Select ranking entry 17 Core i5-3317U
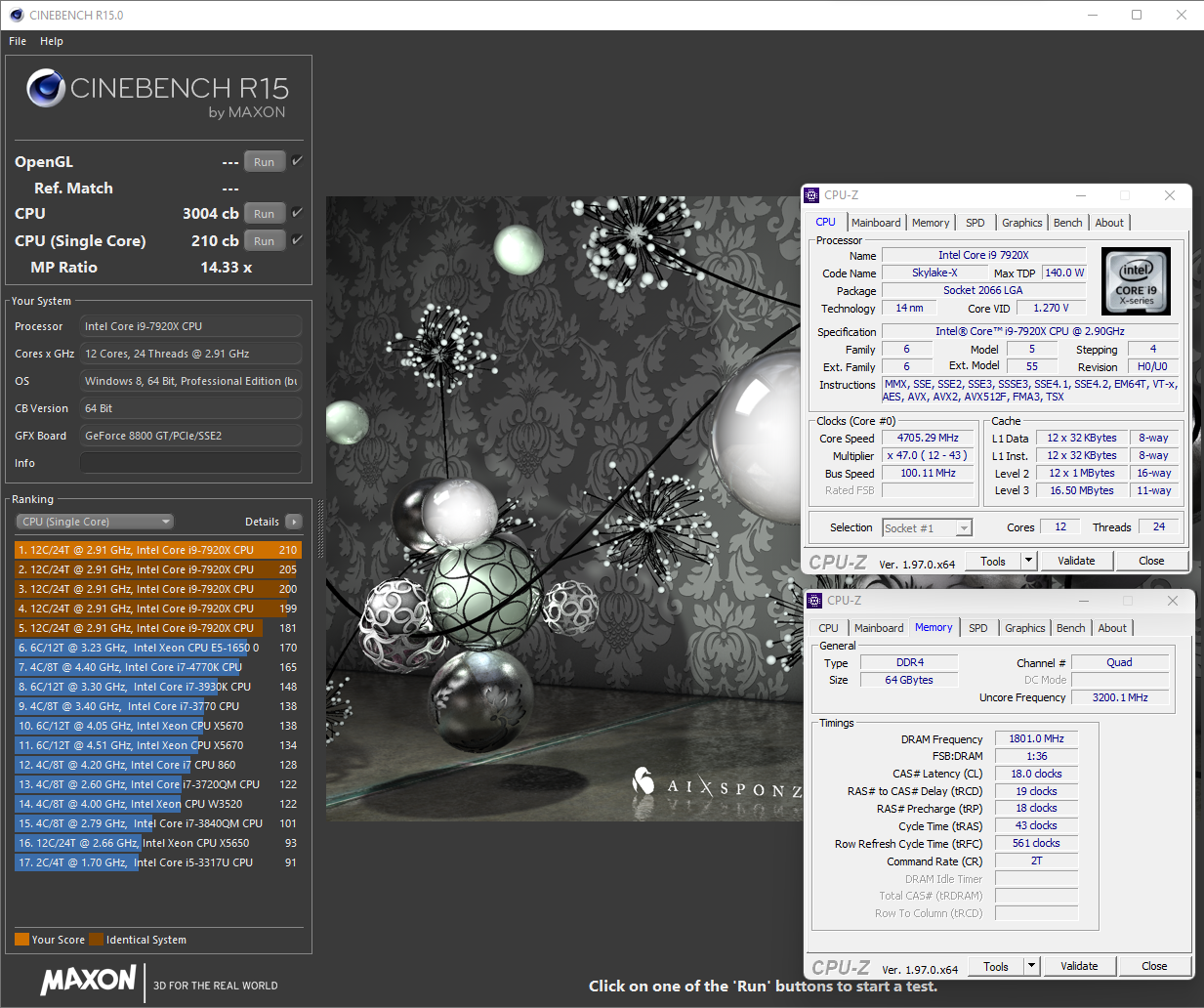1204x1008 pixels. [158, 862]
